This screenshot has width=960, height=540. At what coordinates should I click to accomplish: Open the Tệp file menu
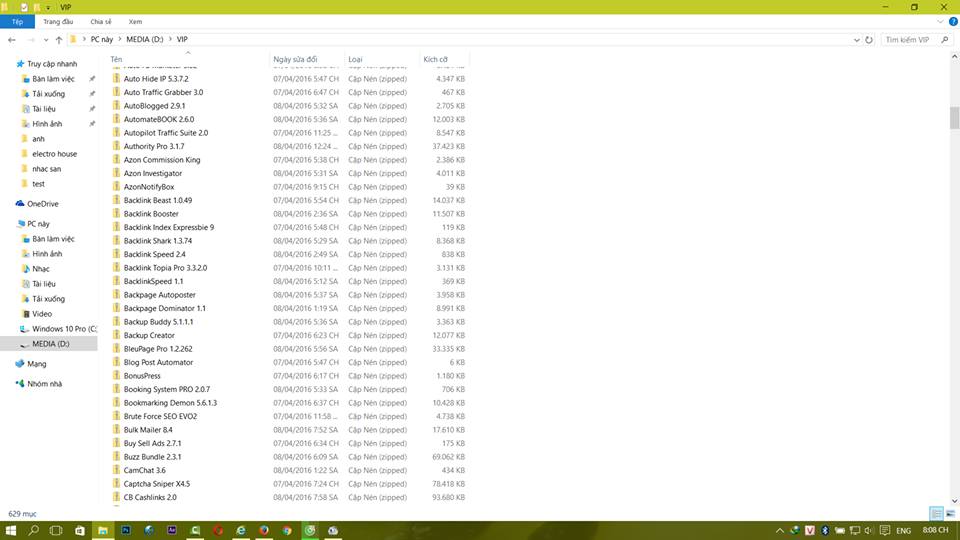pos(17,21)
